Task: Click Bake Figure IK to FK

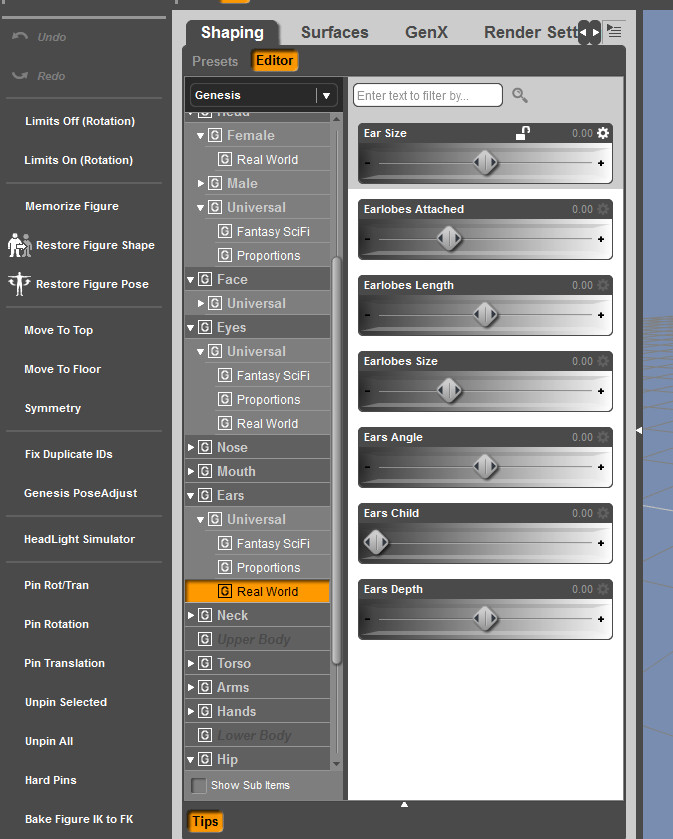Action: click(x=79, y=819)
